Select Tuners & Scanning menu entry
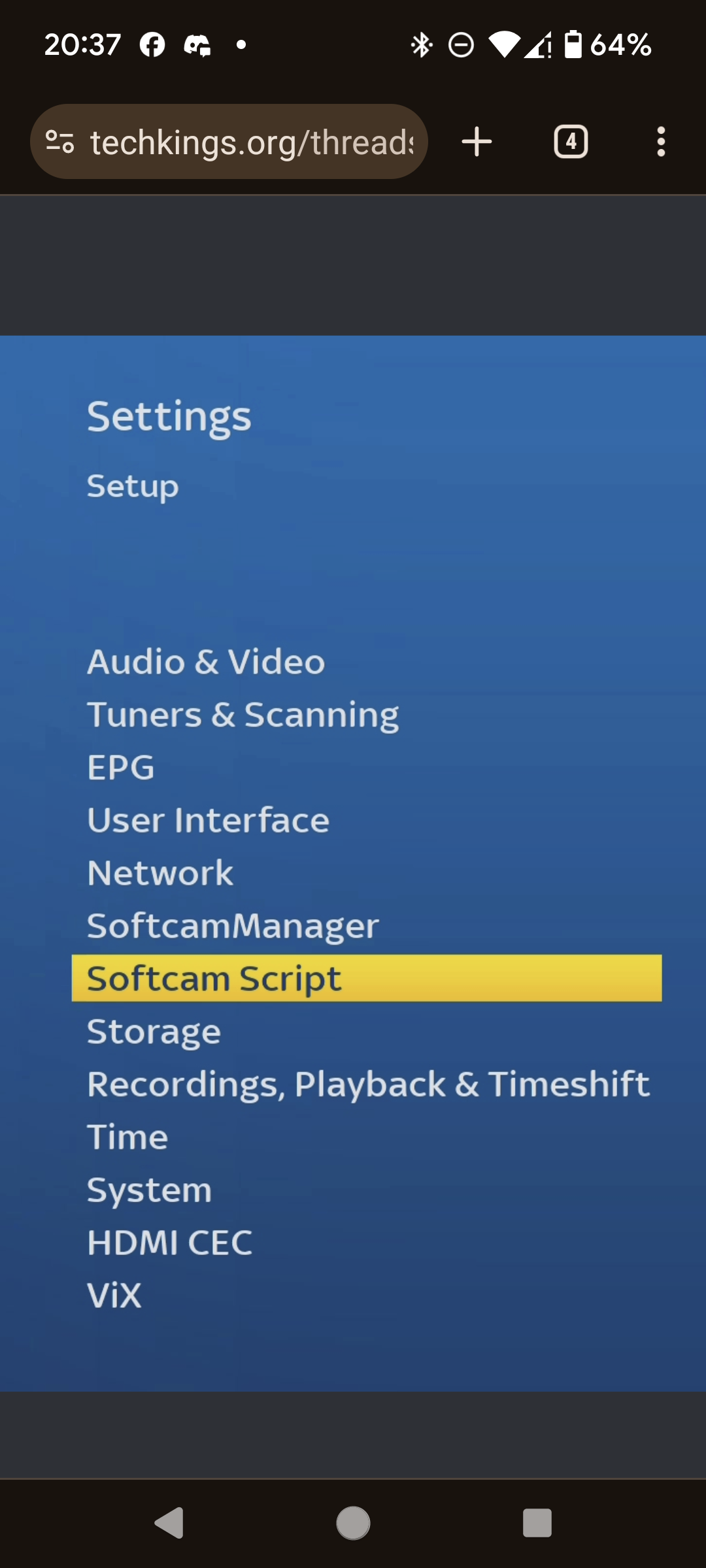This screenshot has height=1568, width=706. pos(243,715)
